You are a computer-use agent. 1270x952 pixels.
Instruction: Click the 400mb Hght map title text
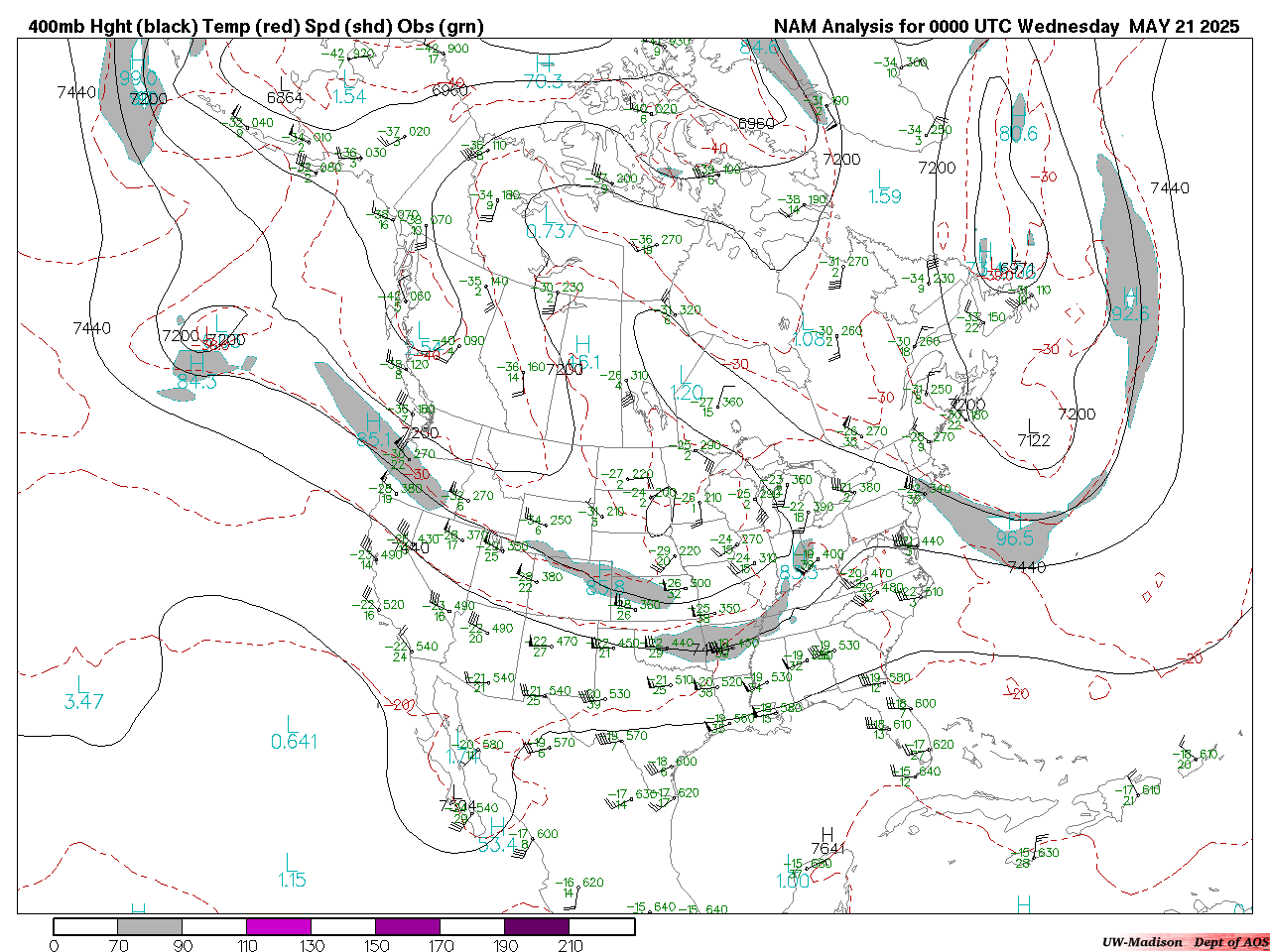pos(256,27)
